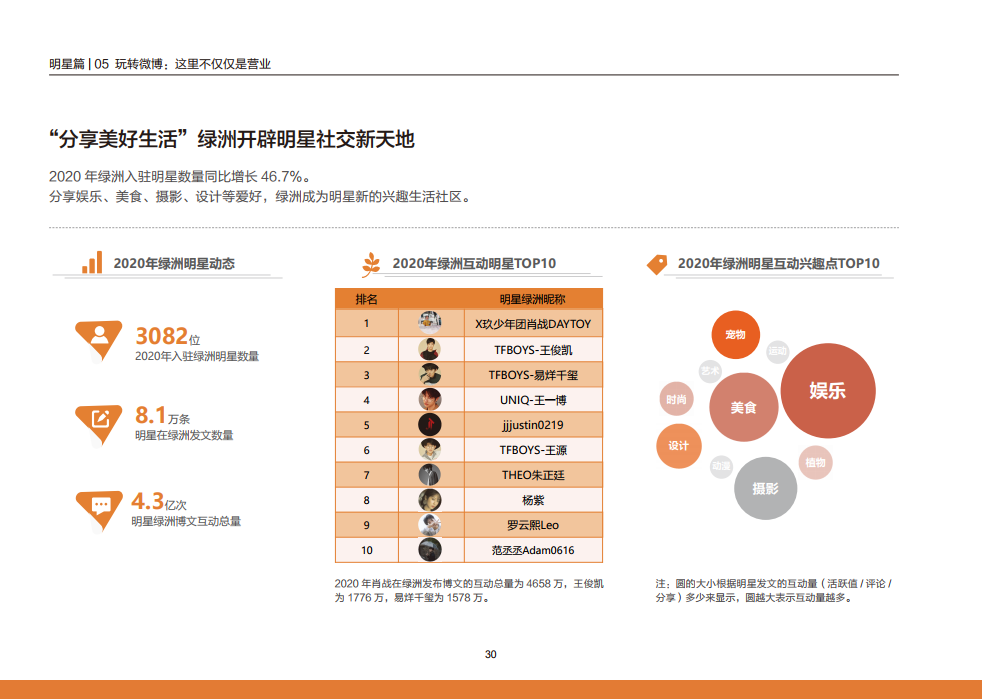
Task: Click the small 动漫 bubble
Action: pos(721,466)
